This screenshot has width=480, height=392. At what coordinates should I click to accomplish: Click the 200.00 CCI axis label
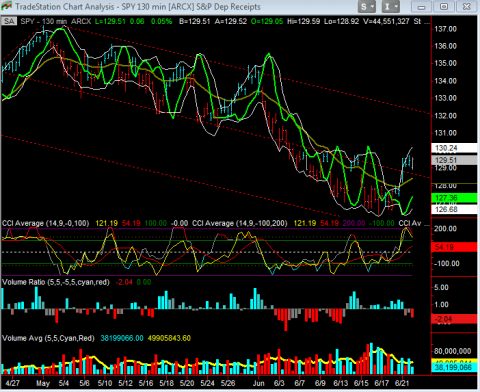coord(446,229)
